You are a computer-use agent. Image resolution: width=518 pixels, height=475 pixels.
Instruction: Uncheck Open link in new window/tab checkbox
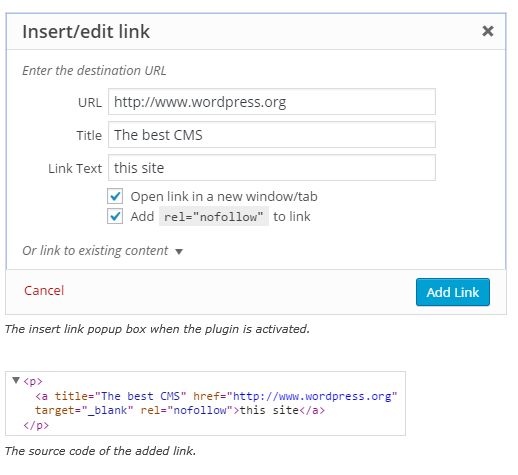(x=115, y=196)
